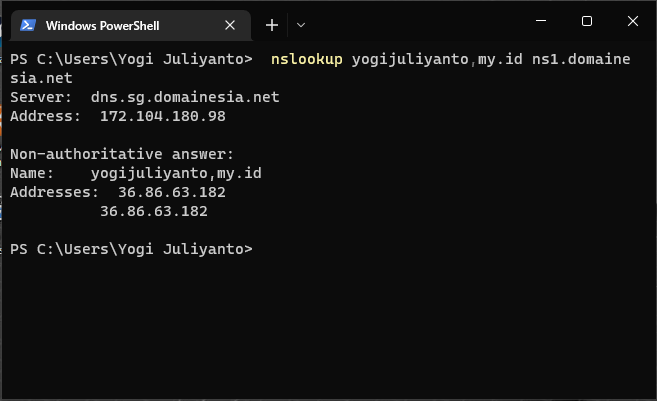Click the yellow nslookup command word
This screenshot has width=657, height=401.
click(x=306, y=60)
